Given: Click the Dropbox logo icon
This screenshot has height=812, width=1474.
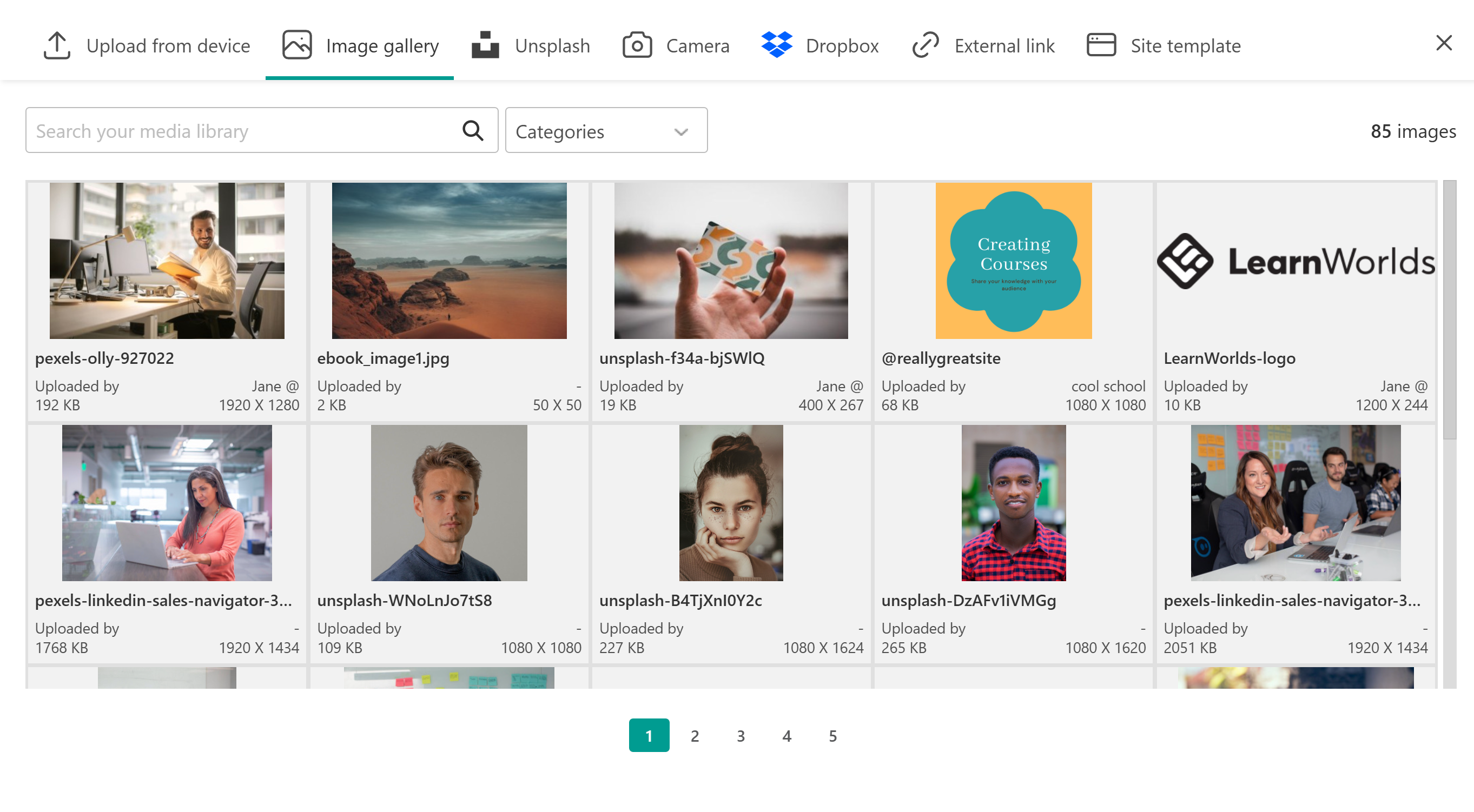Looking at the screenshot, I should tap(776, 45).
